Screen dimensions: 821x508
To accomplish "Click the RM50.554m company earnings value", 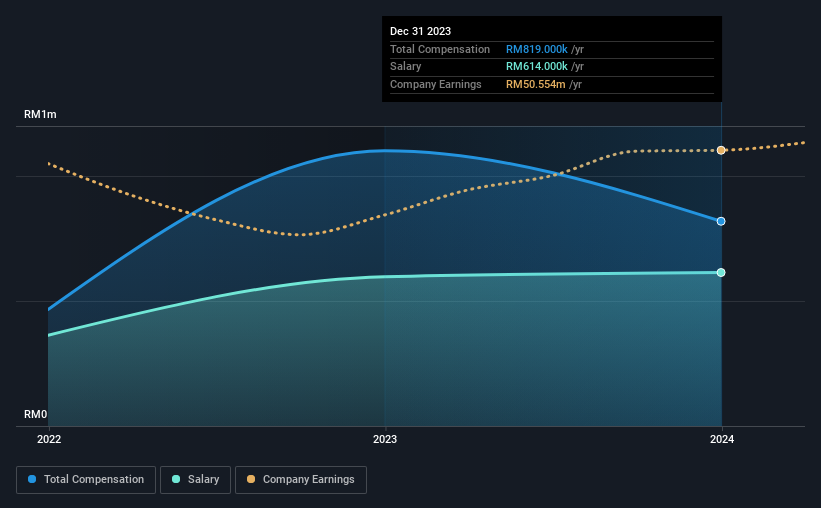I will 536,84.
